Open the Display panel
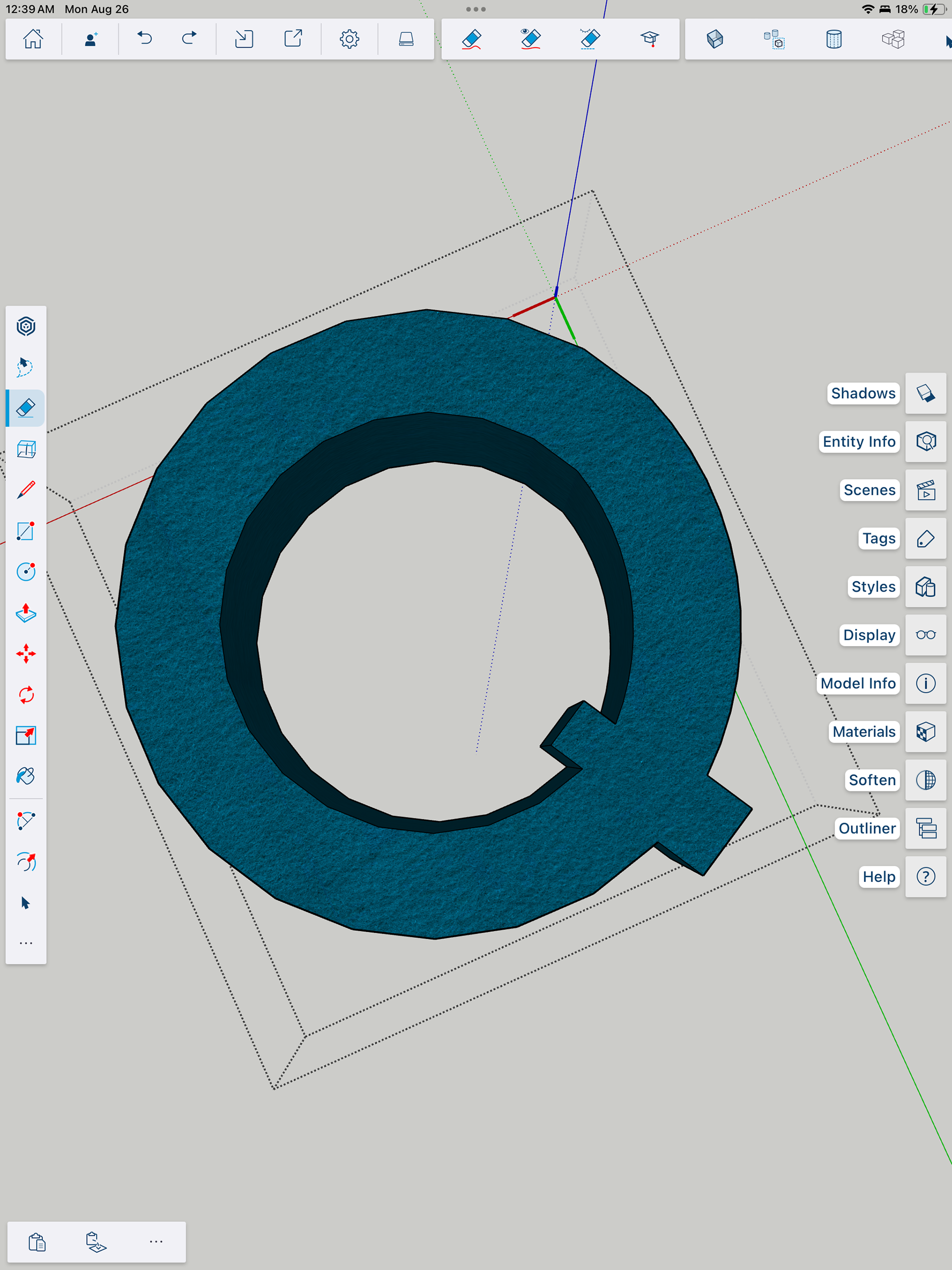This screenshot has height=1270, width=952. 869,635
